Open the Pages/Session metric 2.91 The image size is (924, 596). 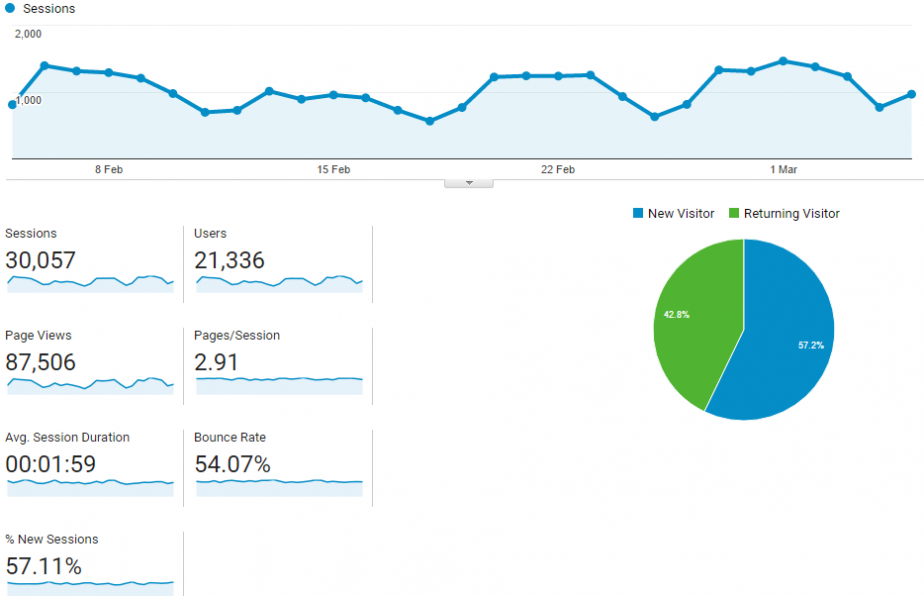click(217, 362)
